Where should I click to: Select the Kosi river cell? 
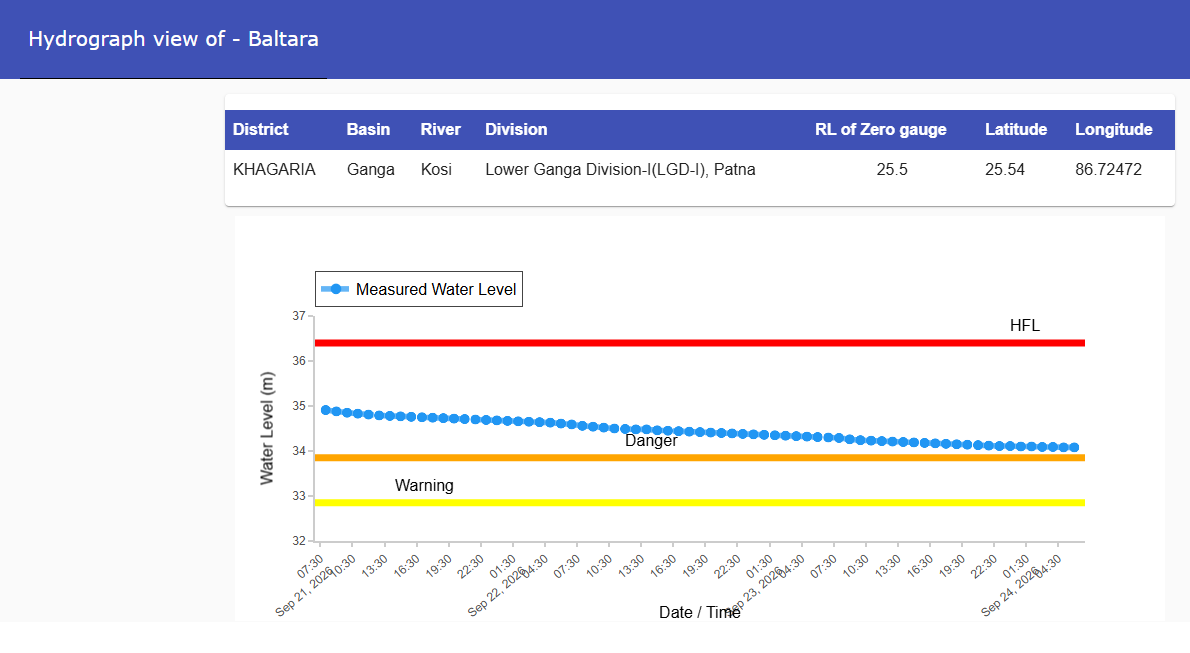(436, 169)
